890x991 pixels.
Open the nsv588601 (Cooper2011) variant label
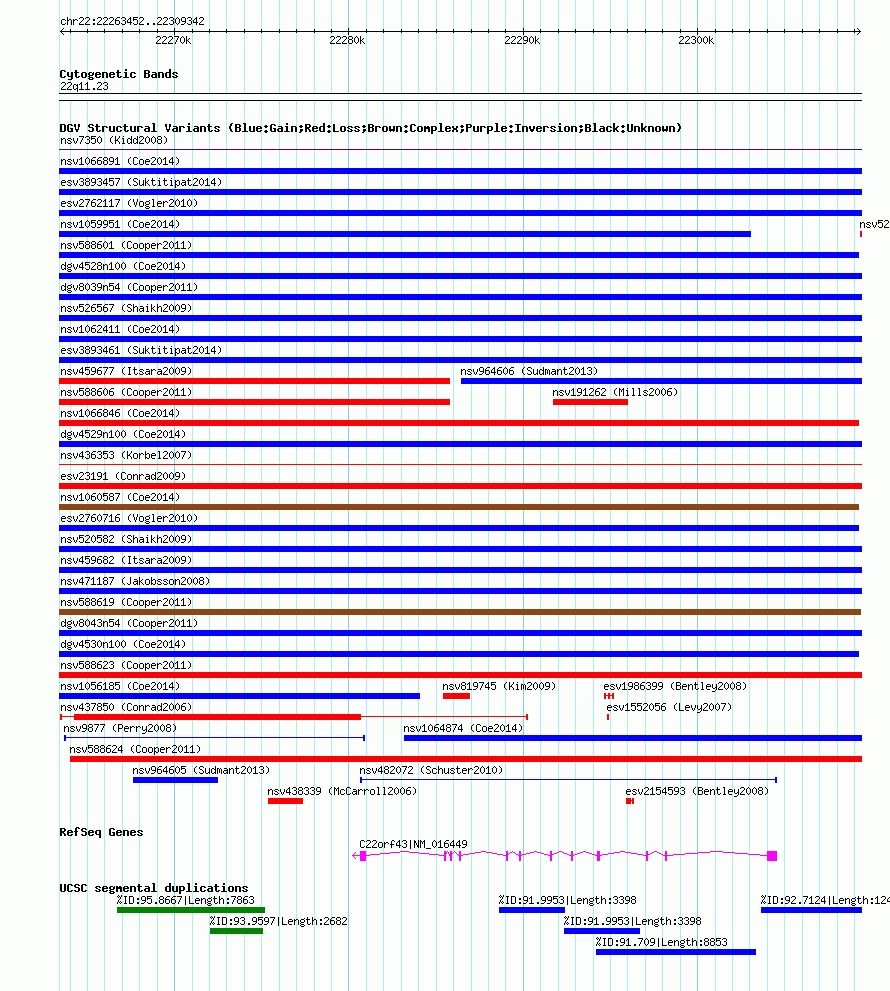tap(126, 245)
